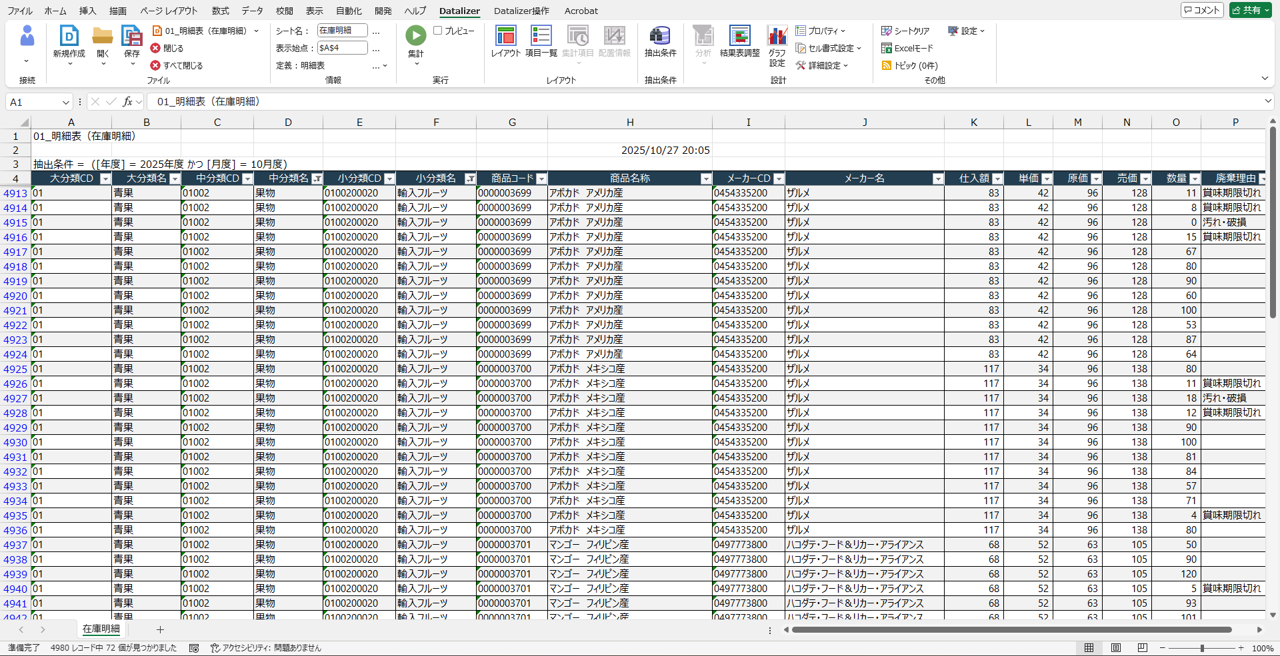Screen dimensions: 1280x656
Task: Switch to page break preview view
Action: coord(1142,648)
